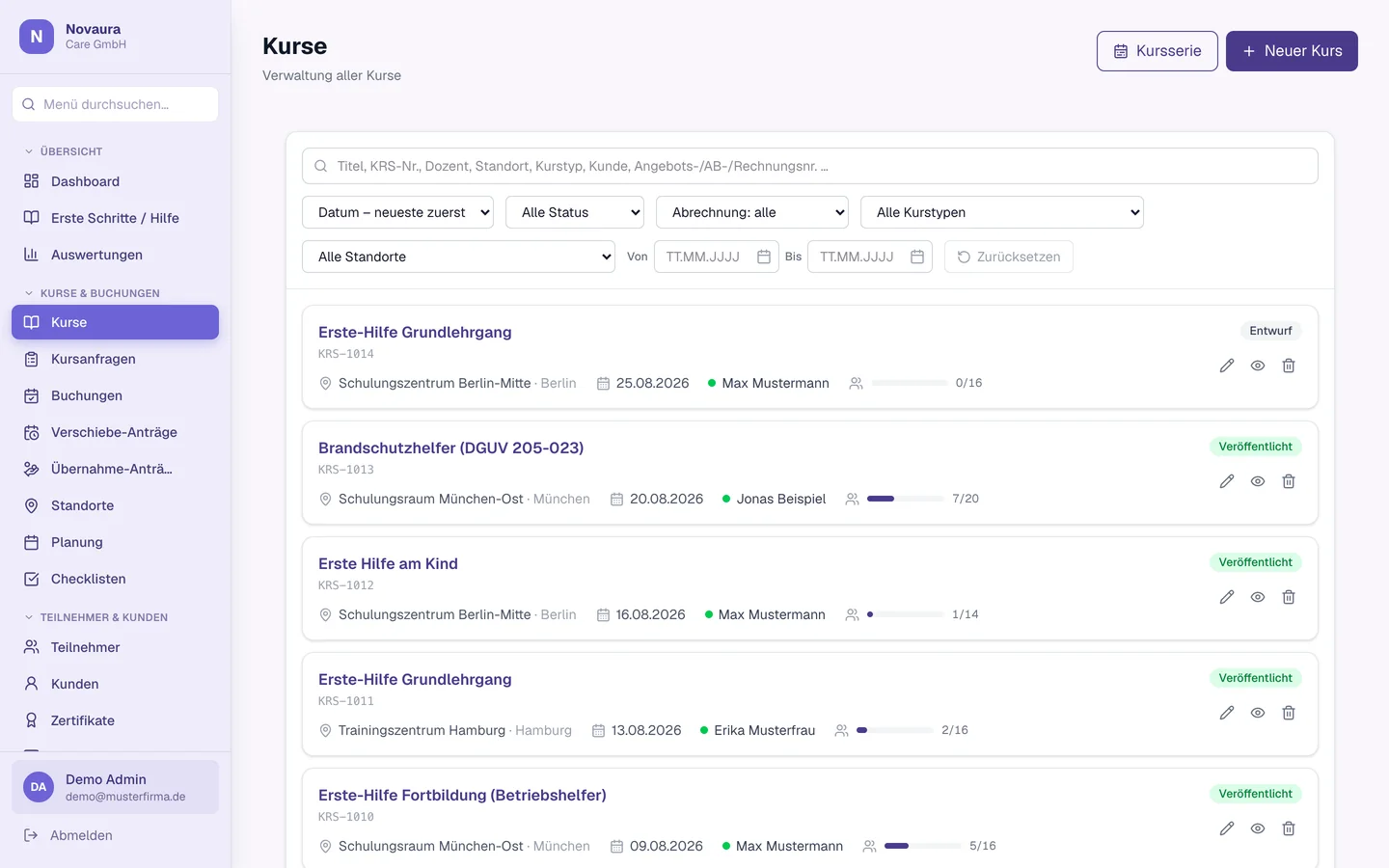Open Dashboard in the sidebar
The image size is (1389, 868).
pyautogui.click(x=115, y=181)
